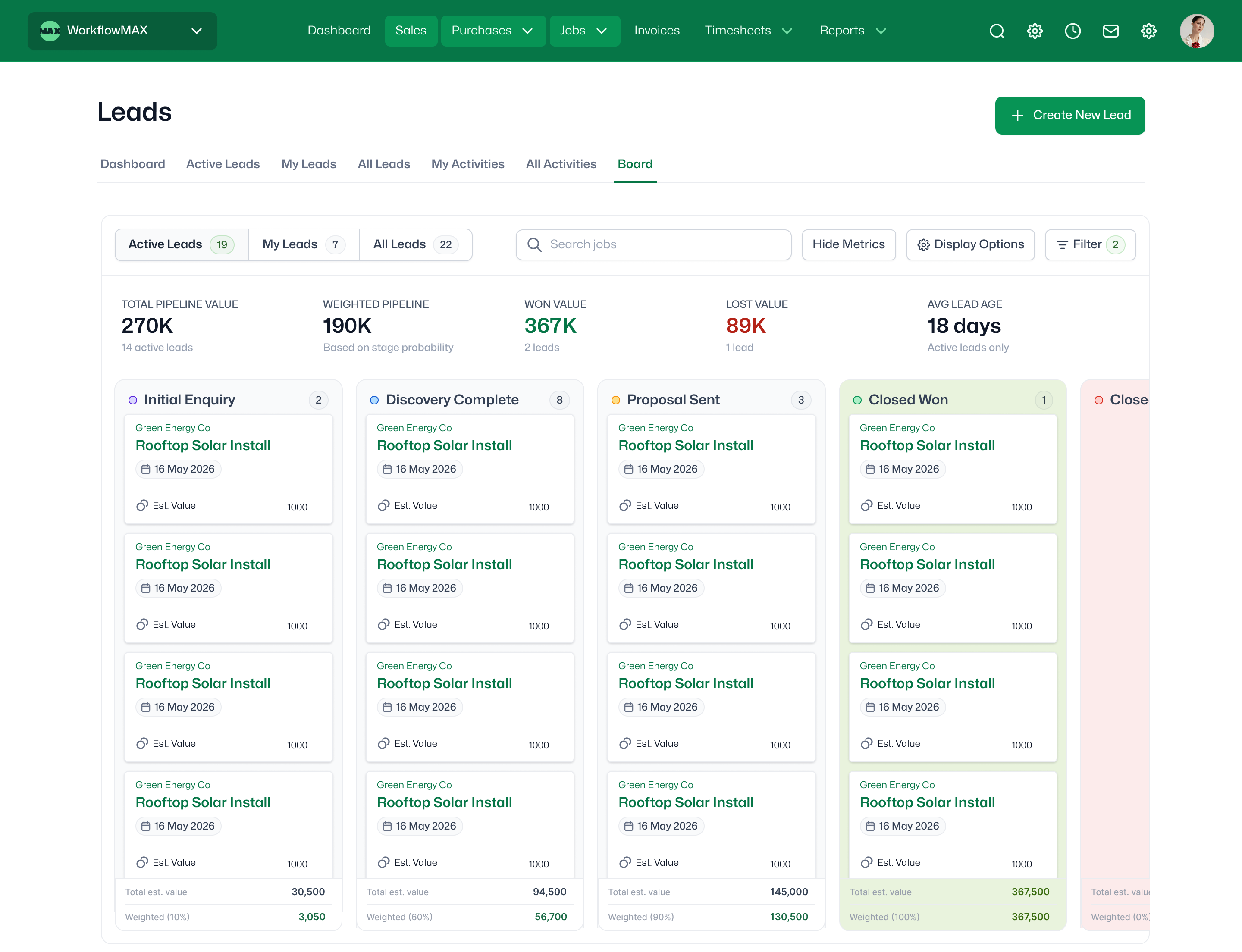1242x952 pixels.
Task: Click the 89K Lost Value metric
Action: [x=746, y=326]
